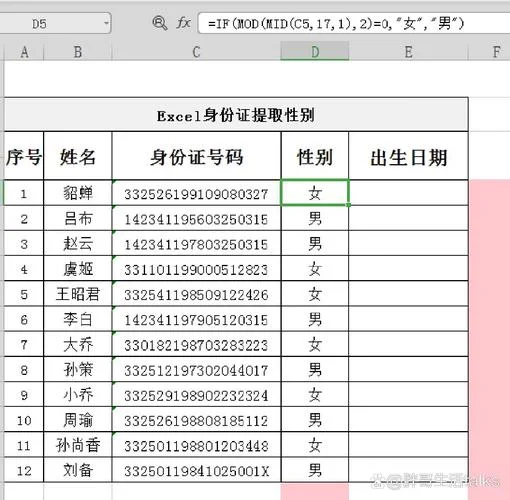Click the title cell Excel身份证提取性别

coord(236,115)
